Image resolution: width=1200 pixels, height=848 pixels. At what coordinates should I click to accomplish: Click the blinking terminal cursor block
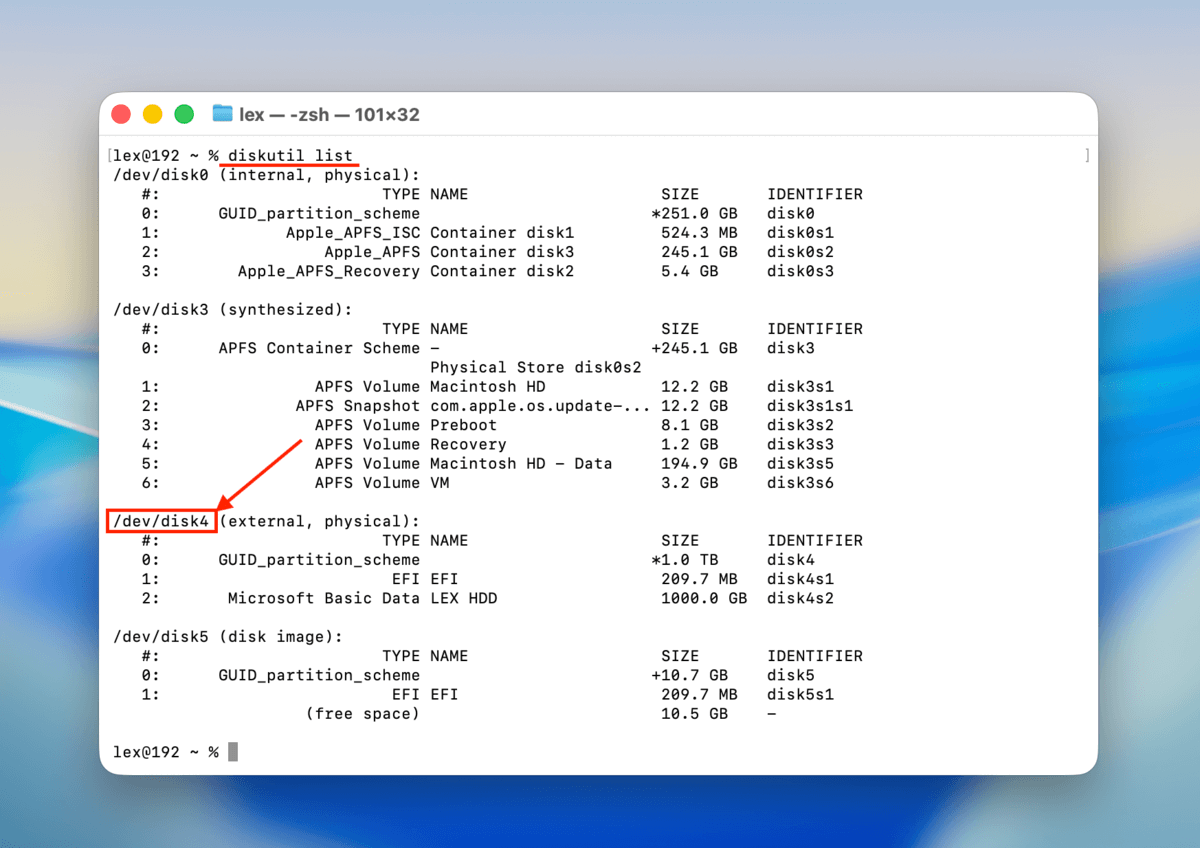tap(231, 751)
